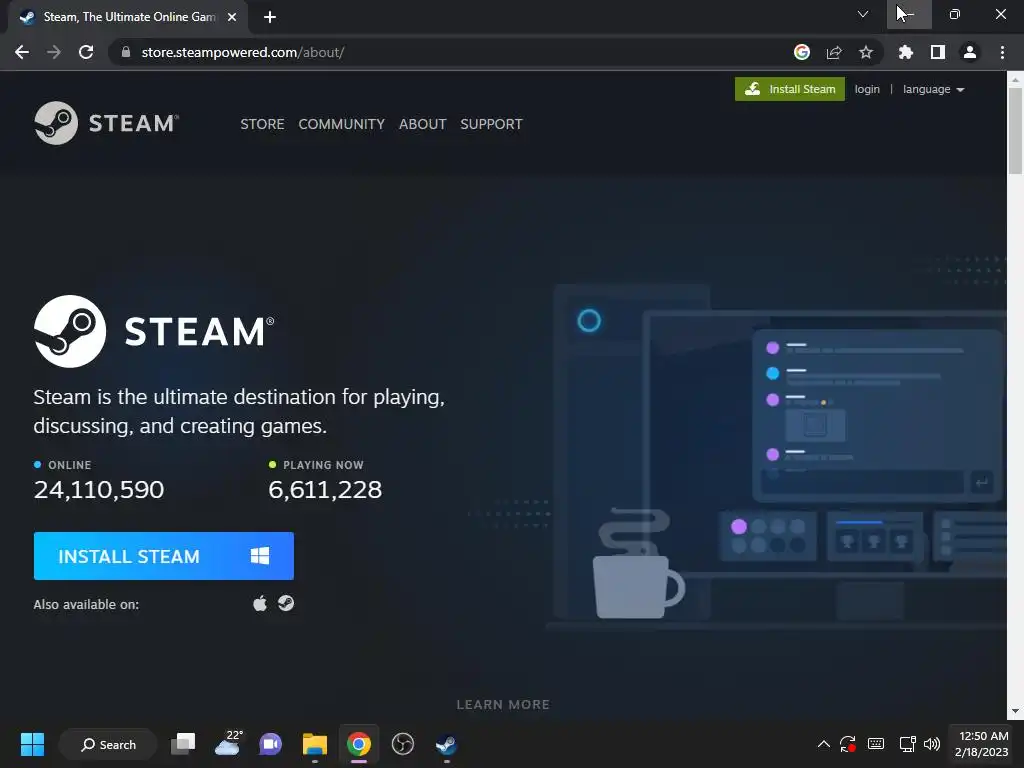
Task: Open File Explorer from the taskbar
Action: [x=315, y=744]
